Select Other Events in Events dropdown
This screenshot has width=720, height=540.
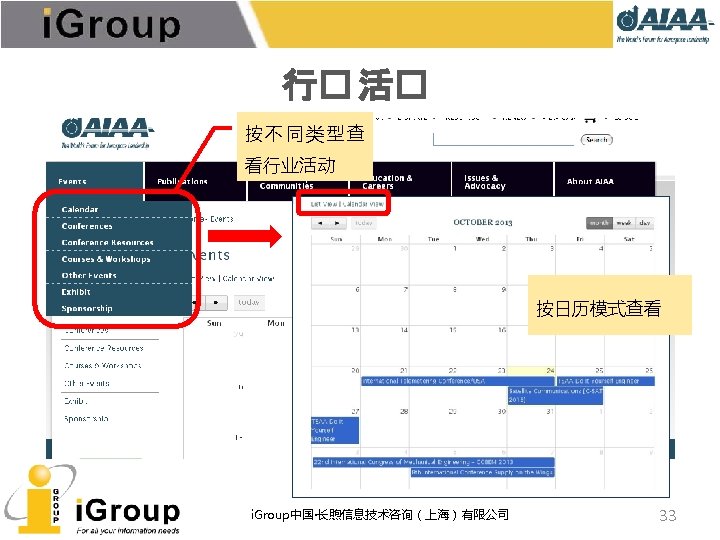coord(89,275)
